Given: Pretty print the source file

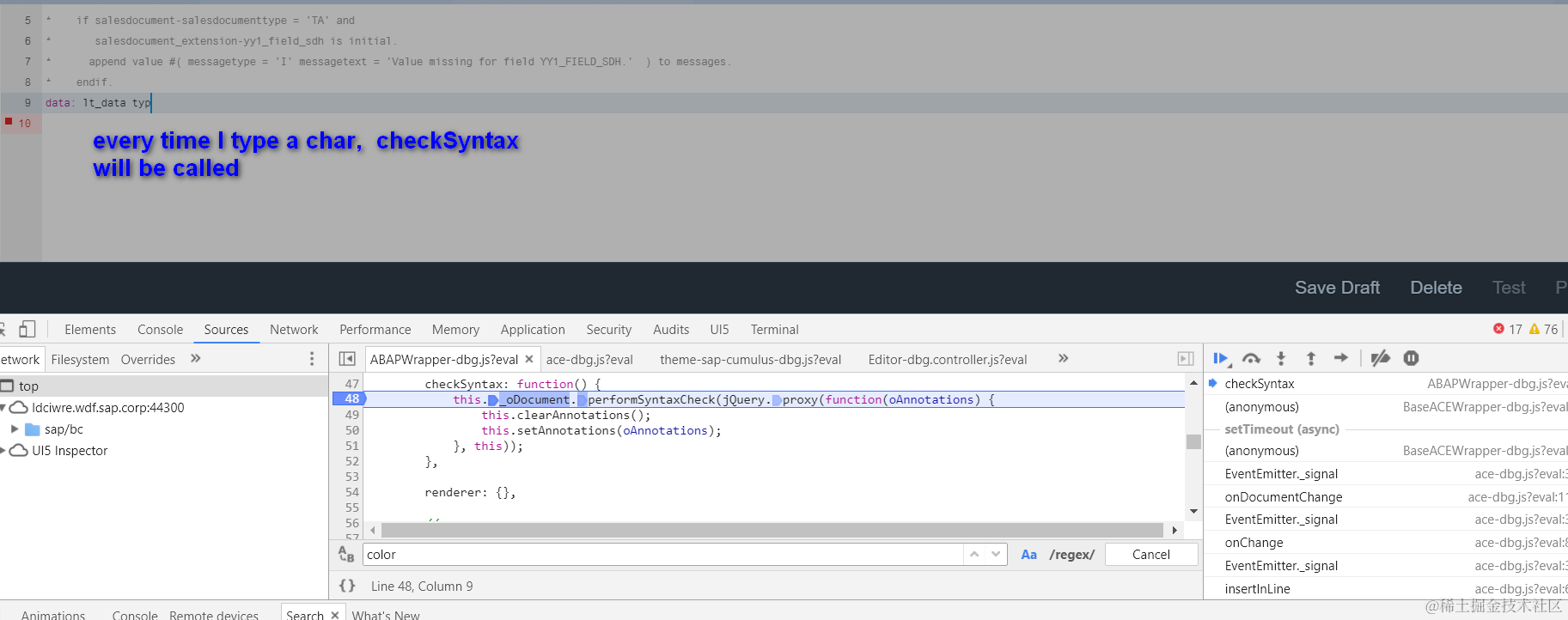Looking at the screenshot, I should point(347,586).
